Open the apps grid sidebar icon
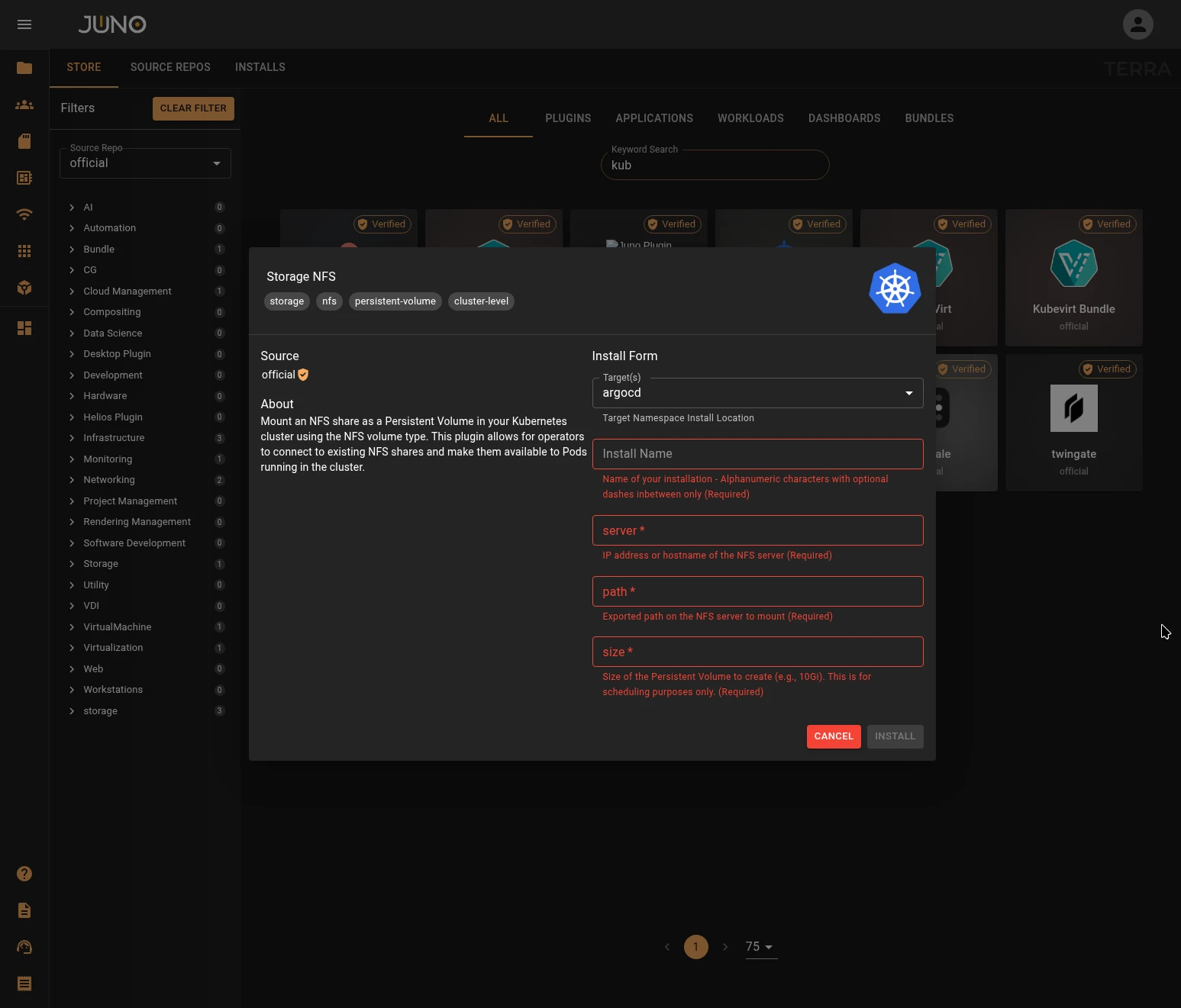1181x1008 pixels. point(24,251)
